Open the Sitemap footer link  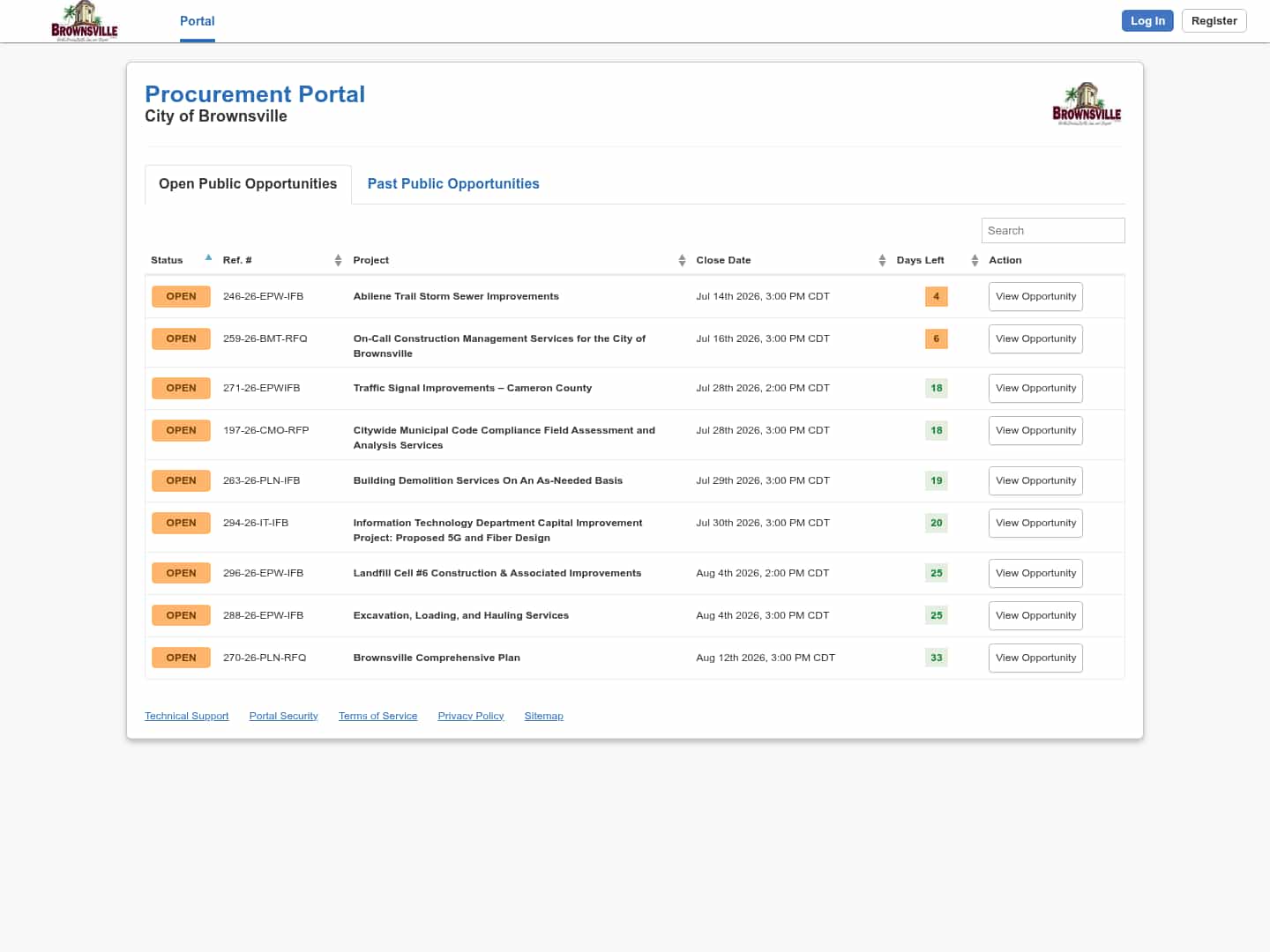pyautogui.click(x=544, y=716)
